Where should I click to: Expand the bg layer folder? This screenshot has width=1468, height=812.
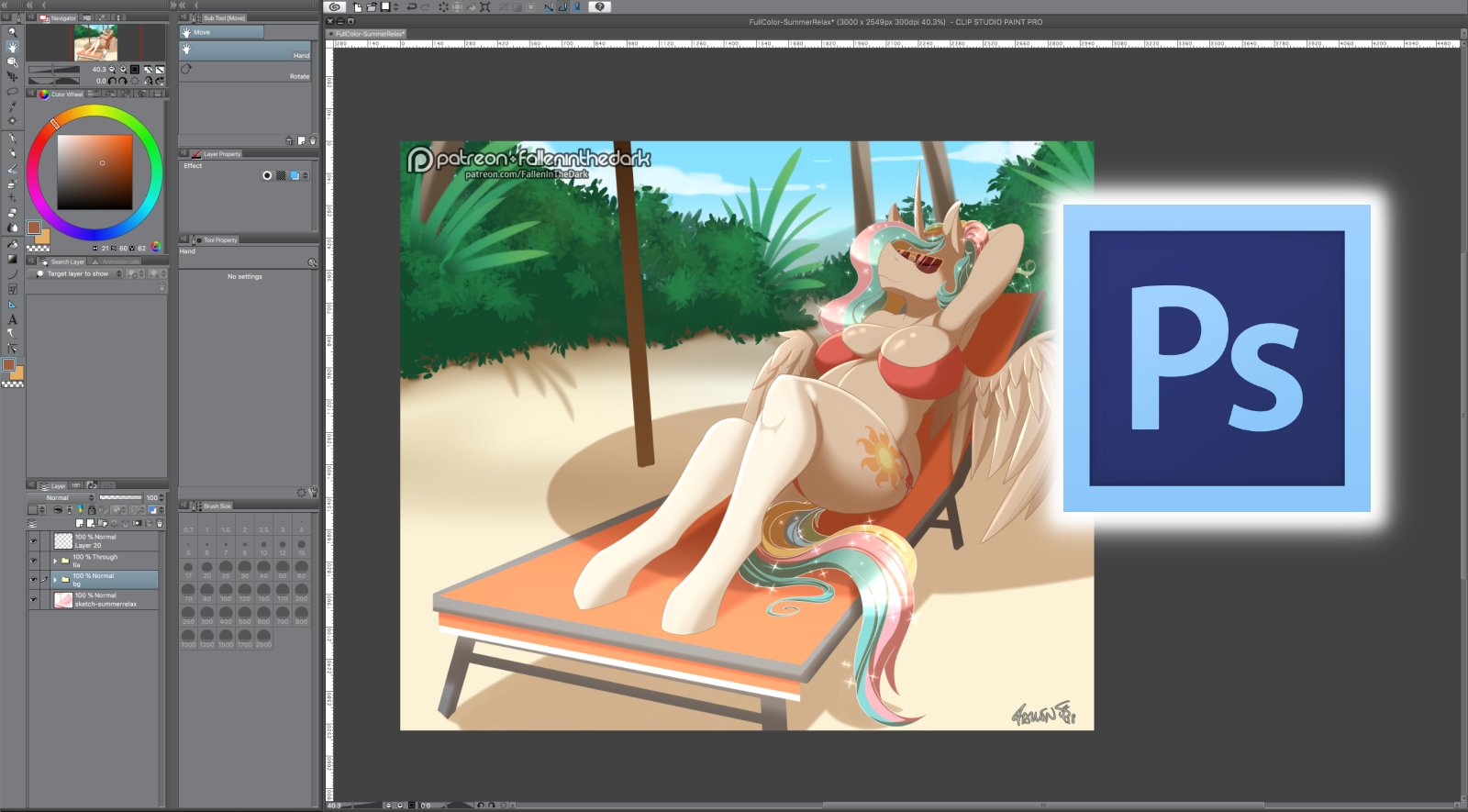click(x=55, y=580)
